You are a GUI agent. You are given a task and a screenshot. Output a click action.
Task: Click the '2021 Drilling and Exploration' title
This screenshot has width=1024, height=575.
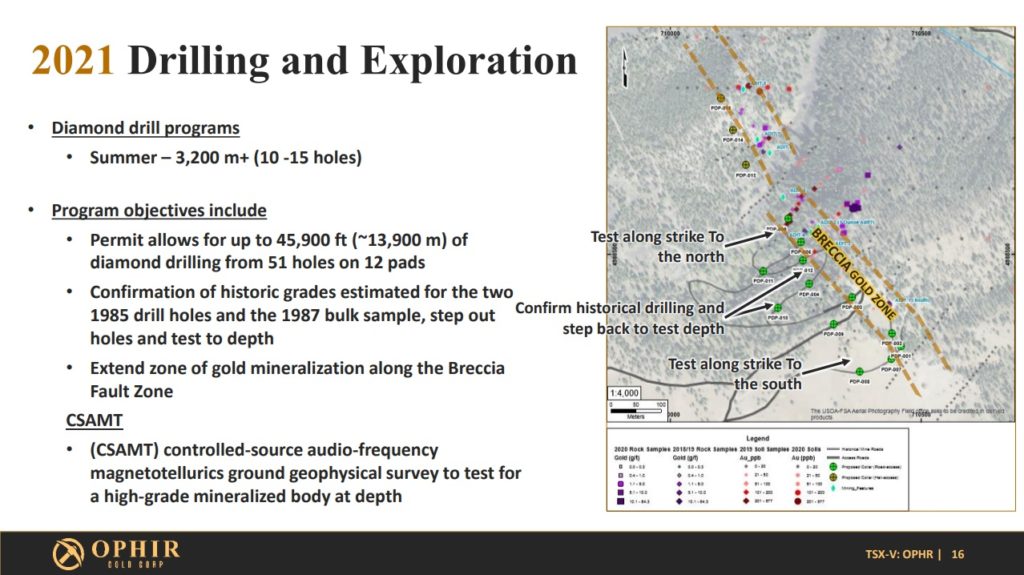pyautogui.click(x=304, y=61)
